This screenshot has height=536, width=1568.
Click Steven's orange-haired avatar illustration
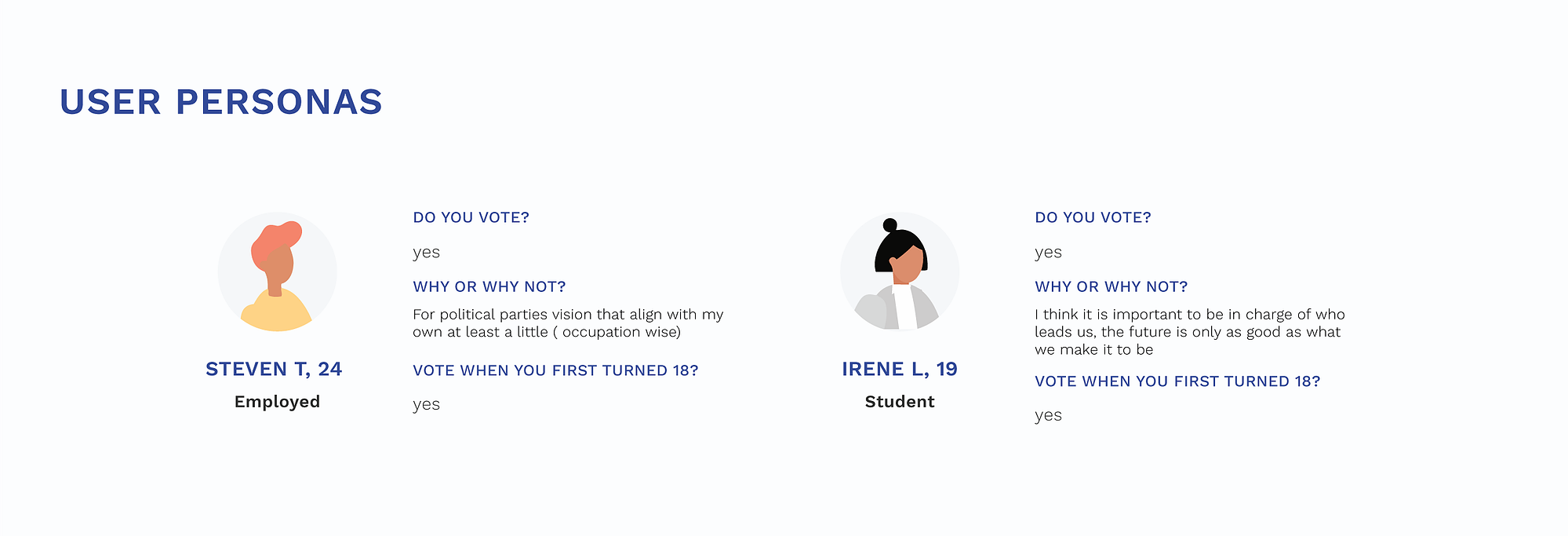coord(277,272)
